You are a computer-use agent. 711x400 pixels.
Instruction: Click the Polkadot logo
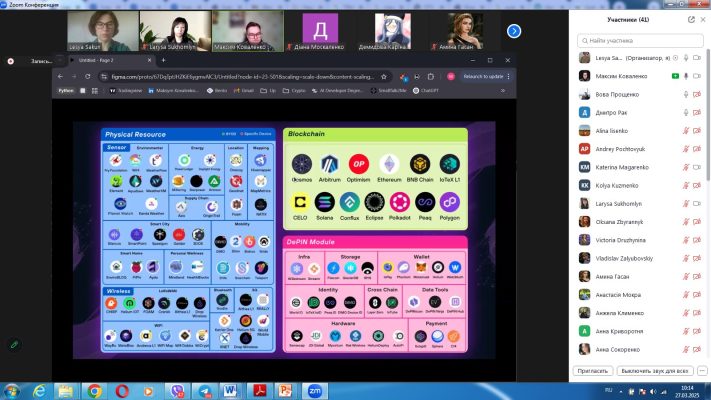399,202
